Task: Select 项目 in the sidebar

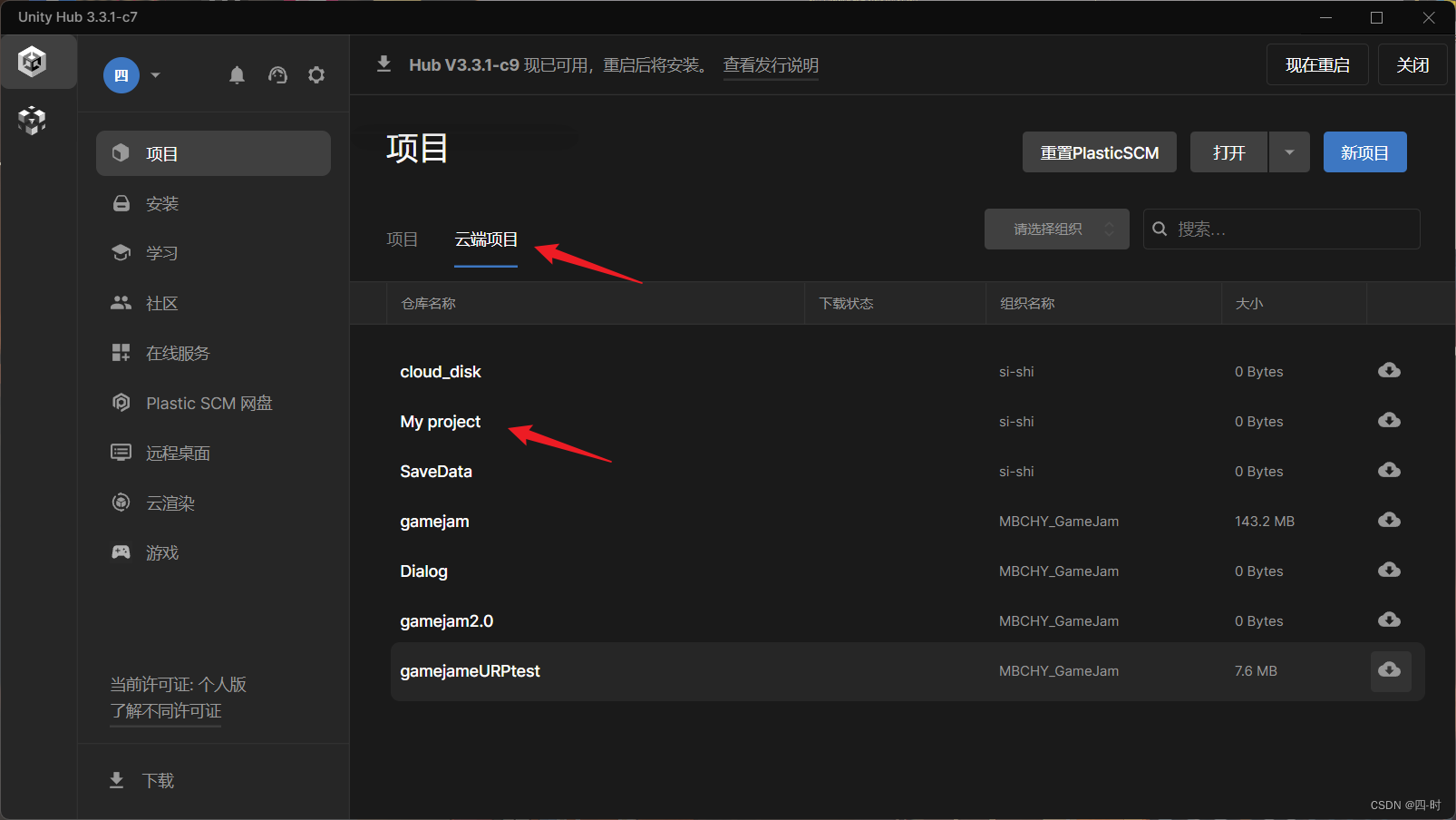Action: click(213, 153)
